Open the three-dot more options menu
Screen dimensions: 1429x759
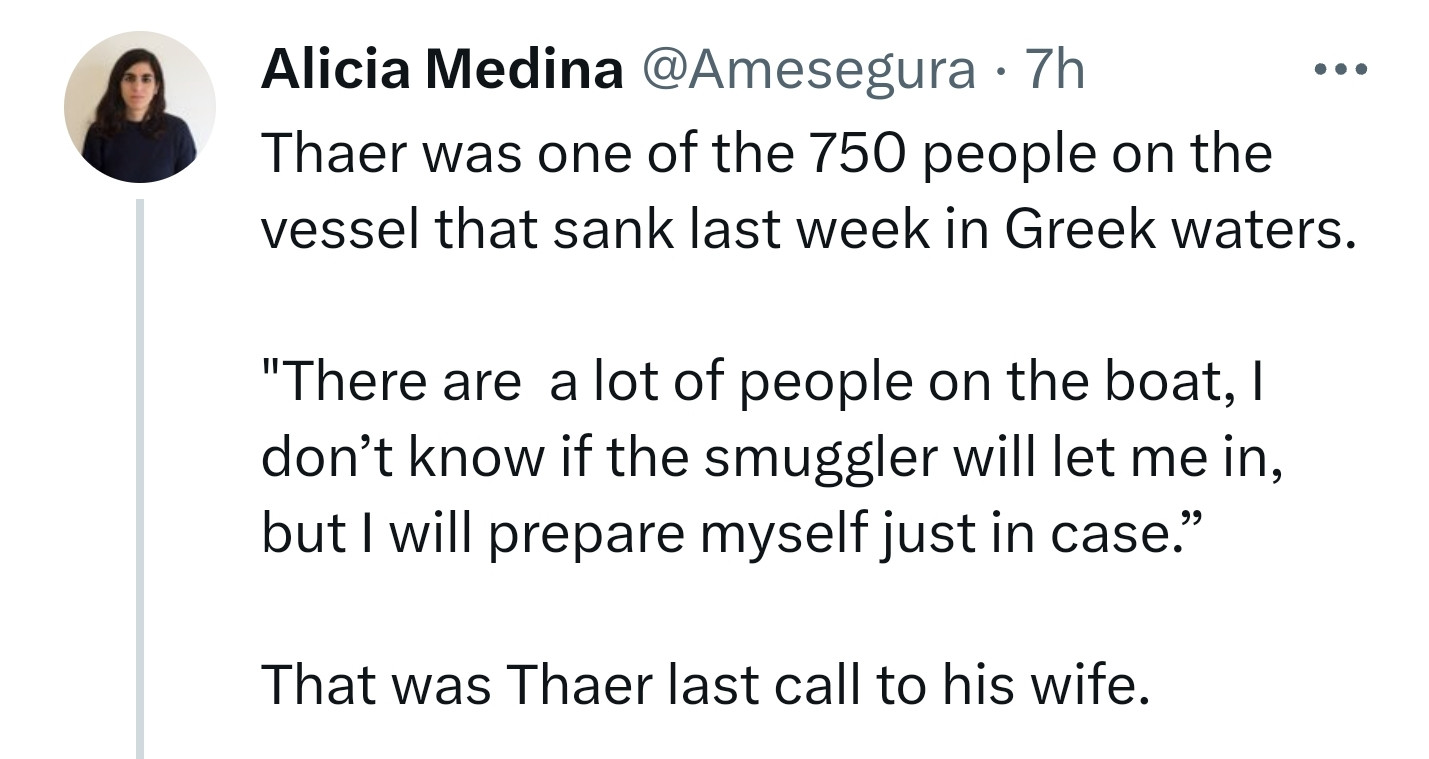(x=1339, y=70)
